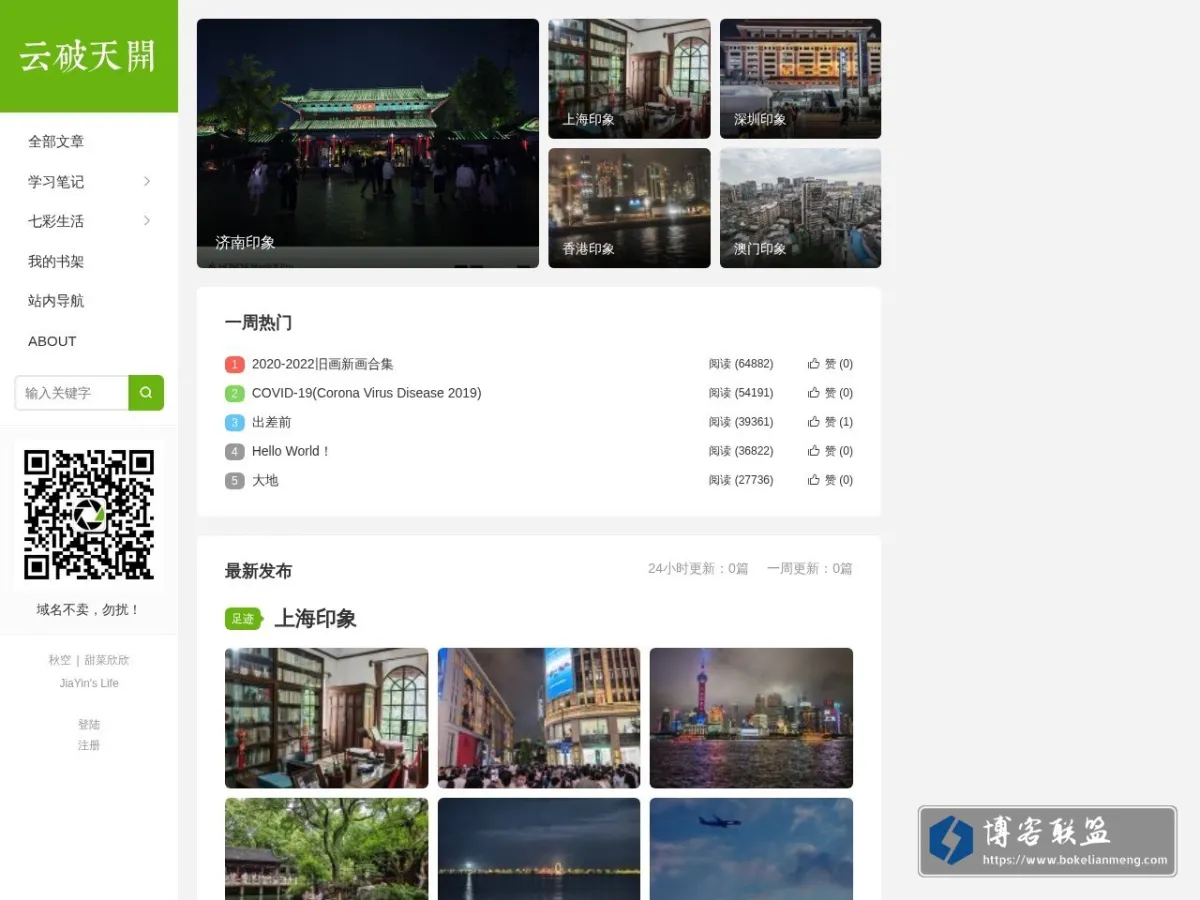
Task: Click the 云破天開 site logo
Action: 89,56
